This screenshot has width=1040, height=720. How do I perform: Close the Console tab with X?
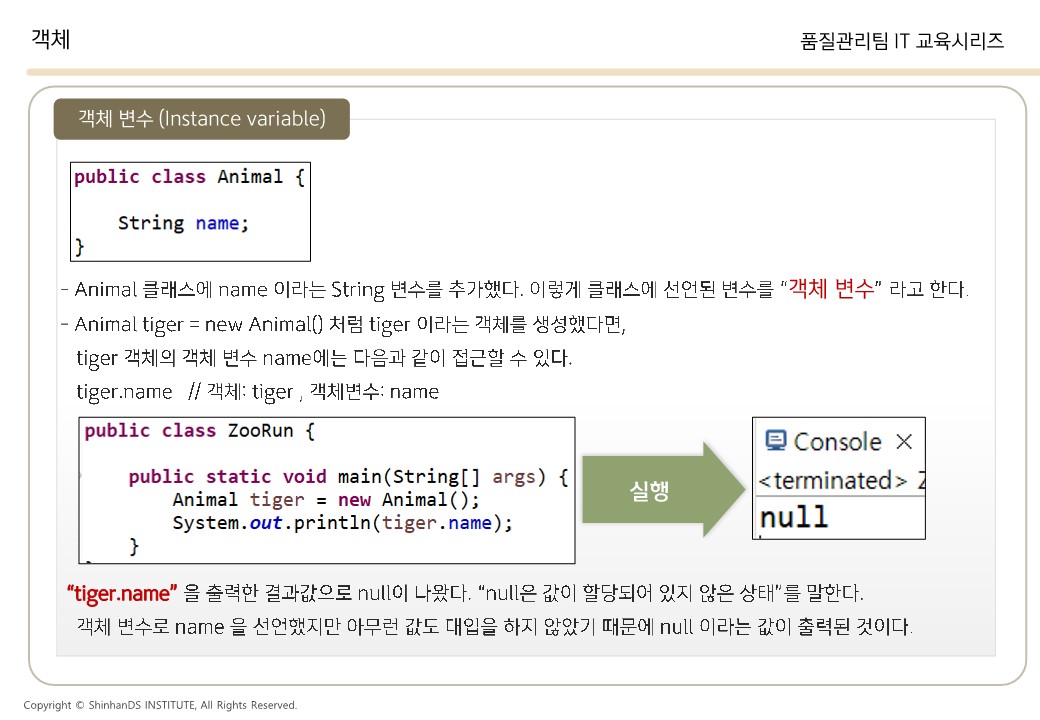tap(903, 442)
